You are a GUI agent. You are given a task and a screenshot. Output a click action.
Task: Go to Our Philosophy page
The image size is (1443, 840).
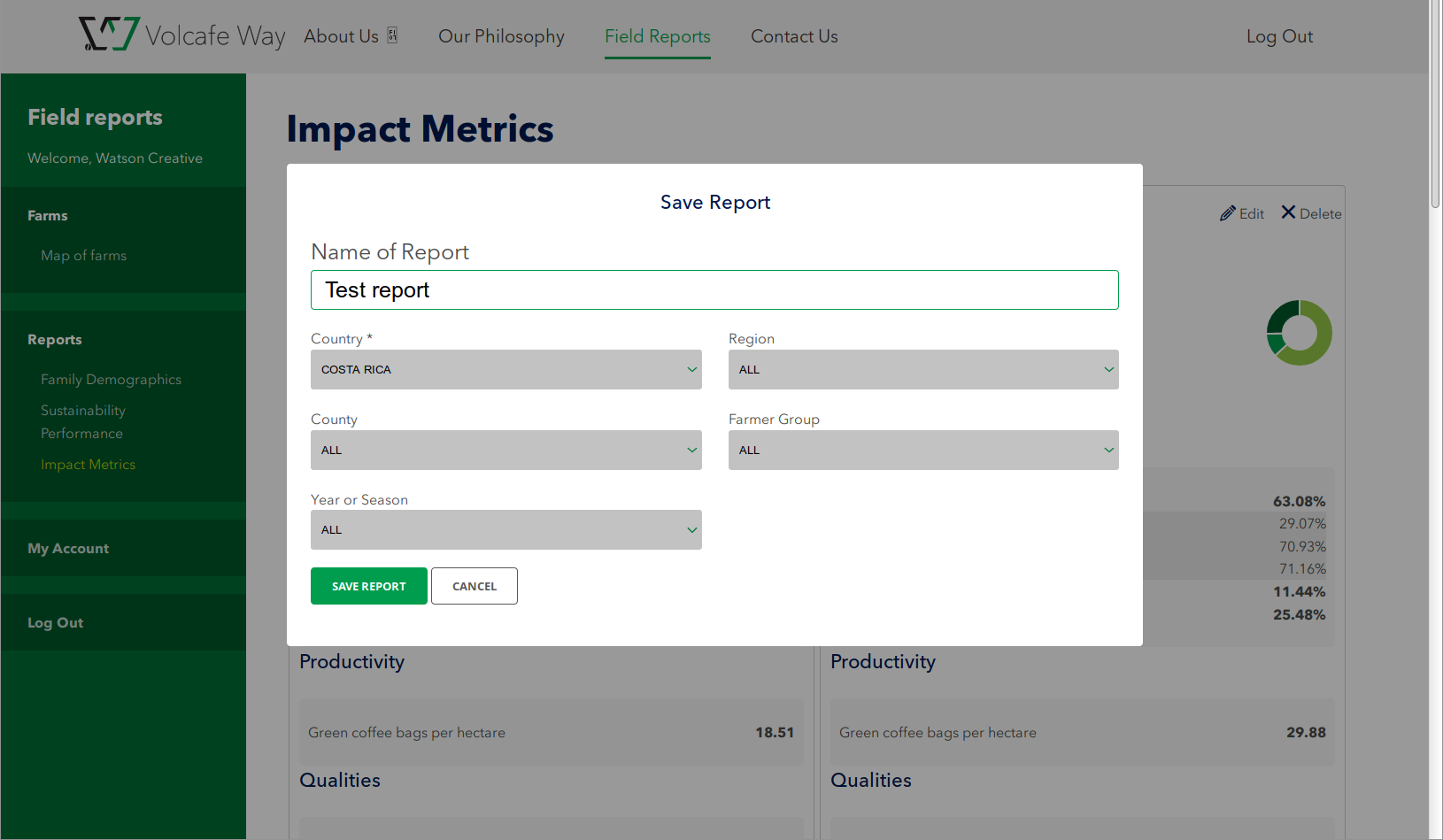click(501, 36)
